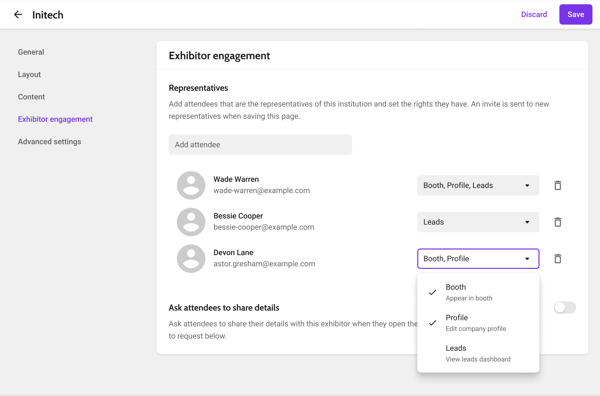Click Wade Warren's avatar icon

tap(191, 185)
